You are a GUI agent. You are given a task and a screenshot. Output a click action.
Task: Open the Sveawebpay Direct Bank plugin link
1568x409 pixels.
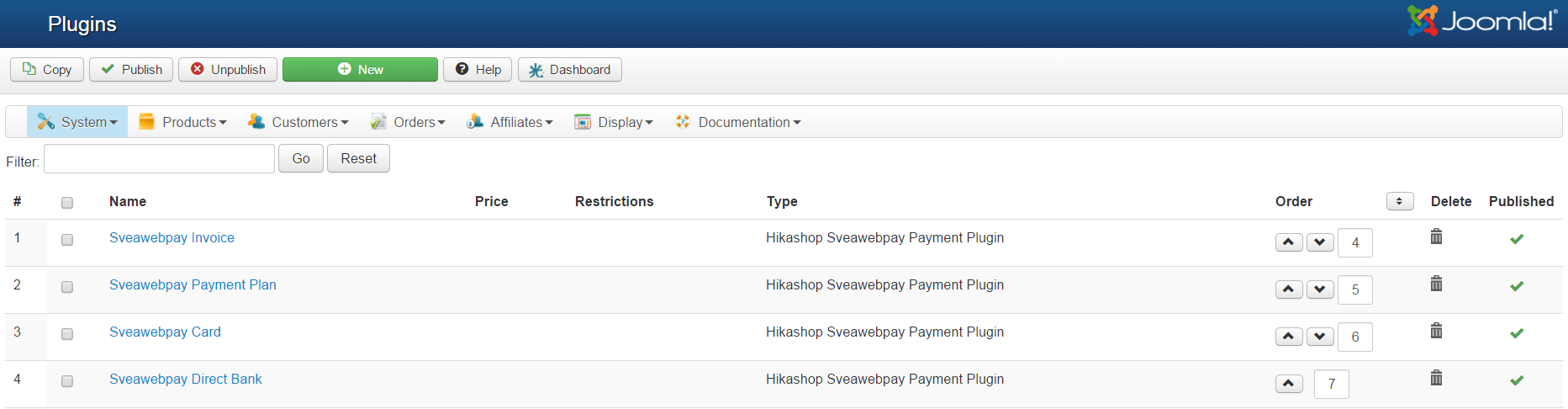[185, 379]
